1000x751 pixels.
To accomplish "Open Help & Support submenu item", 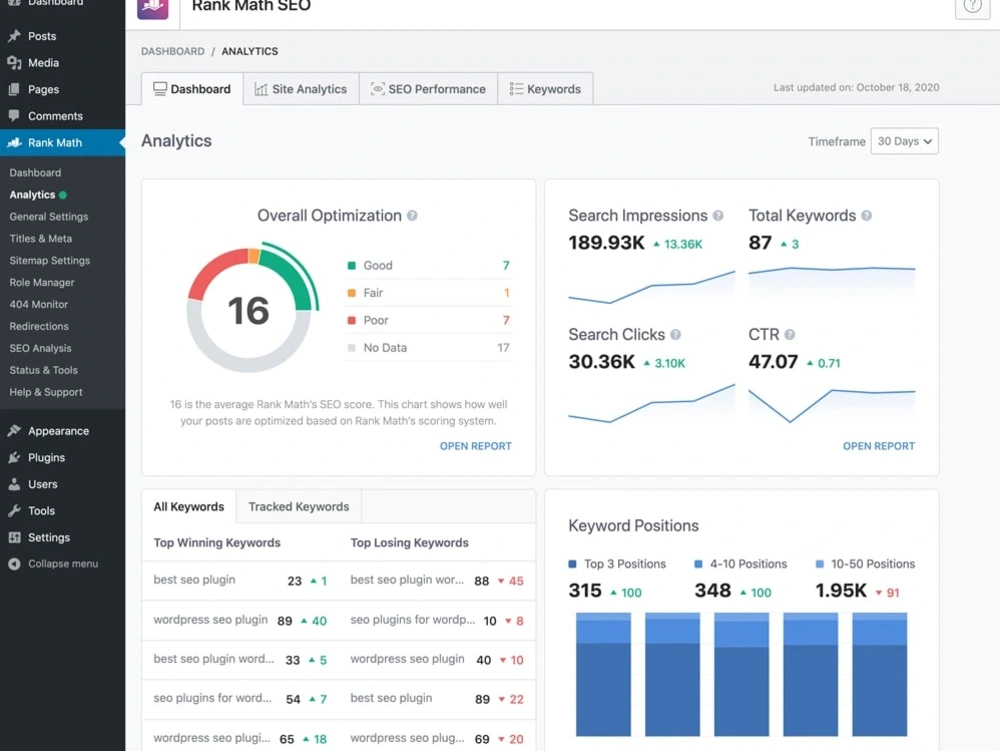I will [46, 392].
